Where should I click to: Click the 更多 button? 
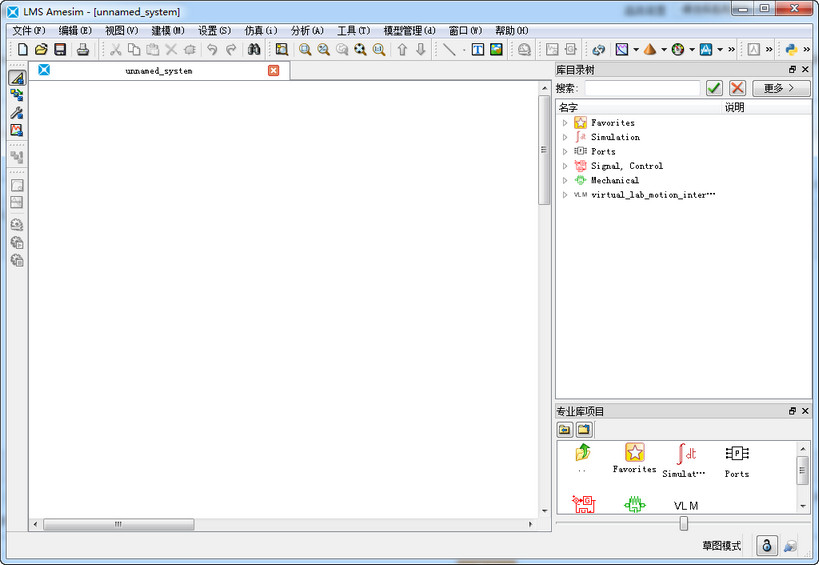(x=781, y=88)
